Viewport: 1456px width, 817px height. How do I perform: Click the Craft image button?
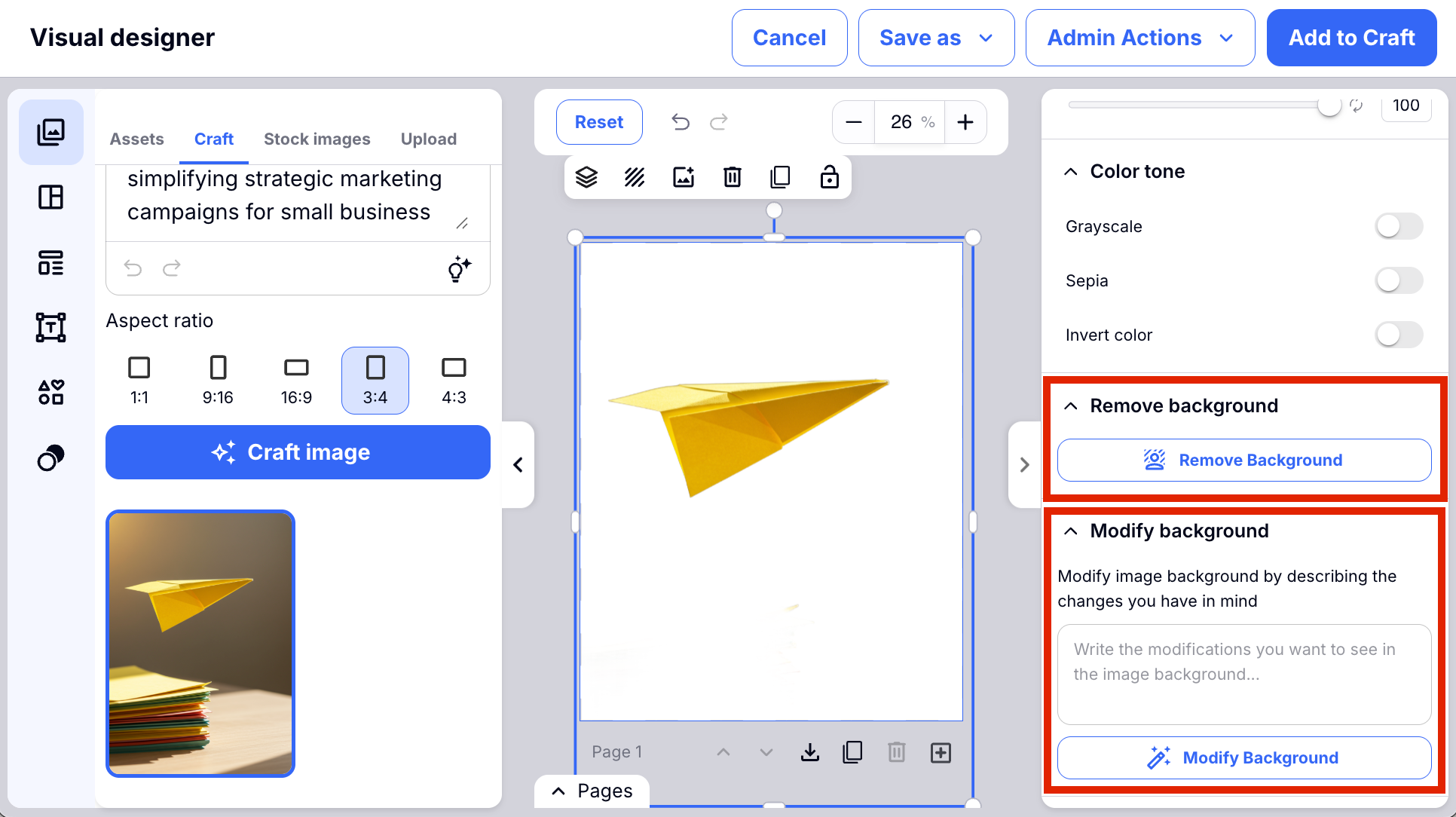298,452
